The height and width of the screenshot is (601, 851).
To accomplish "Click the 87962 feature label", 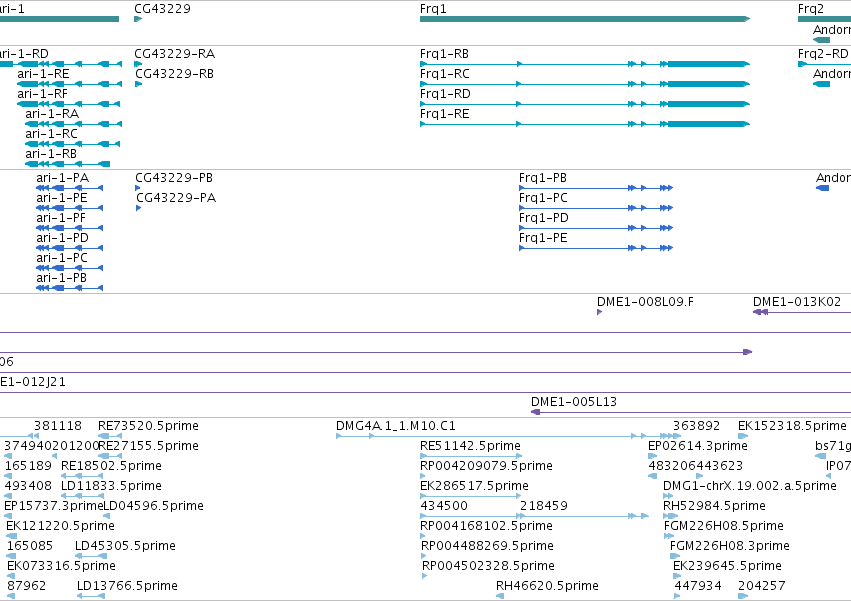I will coord(27,586).
